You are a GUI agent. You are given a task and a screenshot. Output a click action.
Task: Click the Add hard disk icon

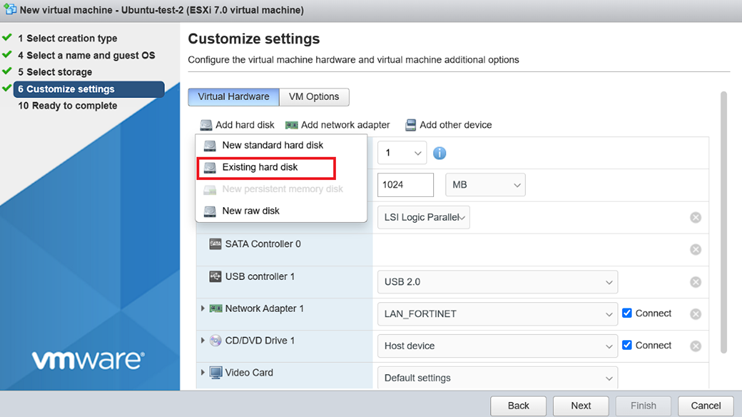click(x=206, y=125)
